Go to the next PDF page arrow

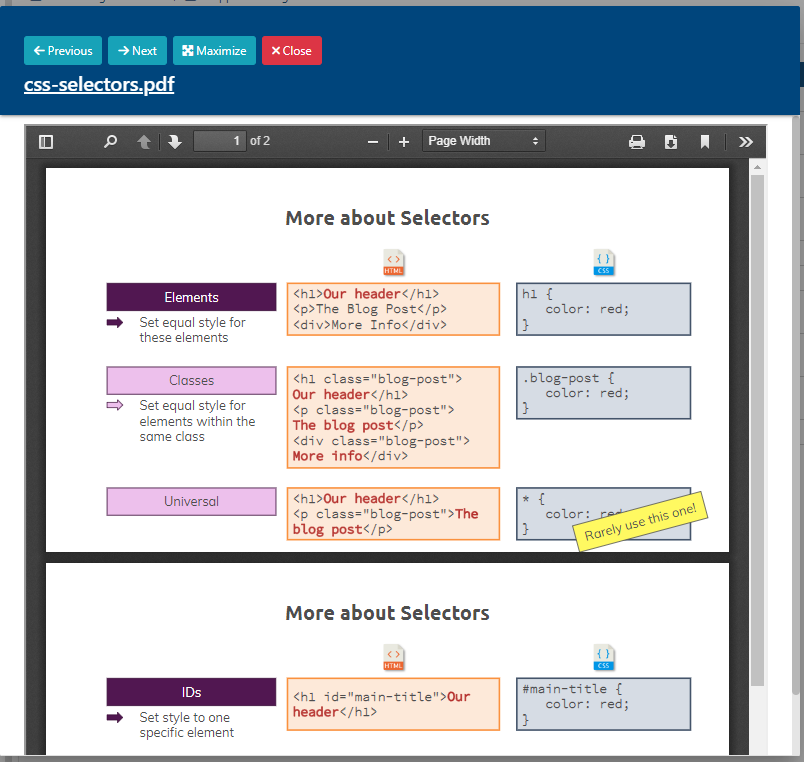175,142
